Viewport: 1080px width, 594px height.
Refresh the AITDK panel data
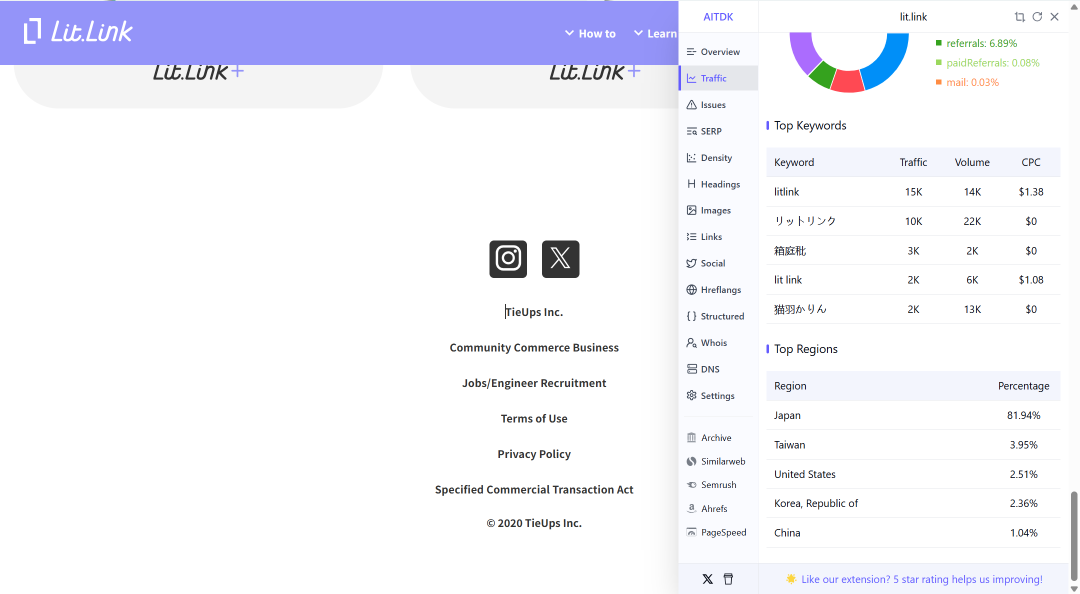coord(1037,17)
